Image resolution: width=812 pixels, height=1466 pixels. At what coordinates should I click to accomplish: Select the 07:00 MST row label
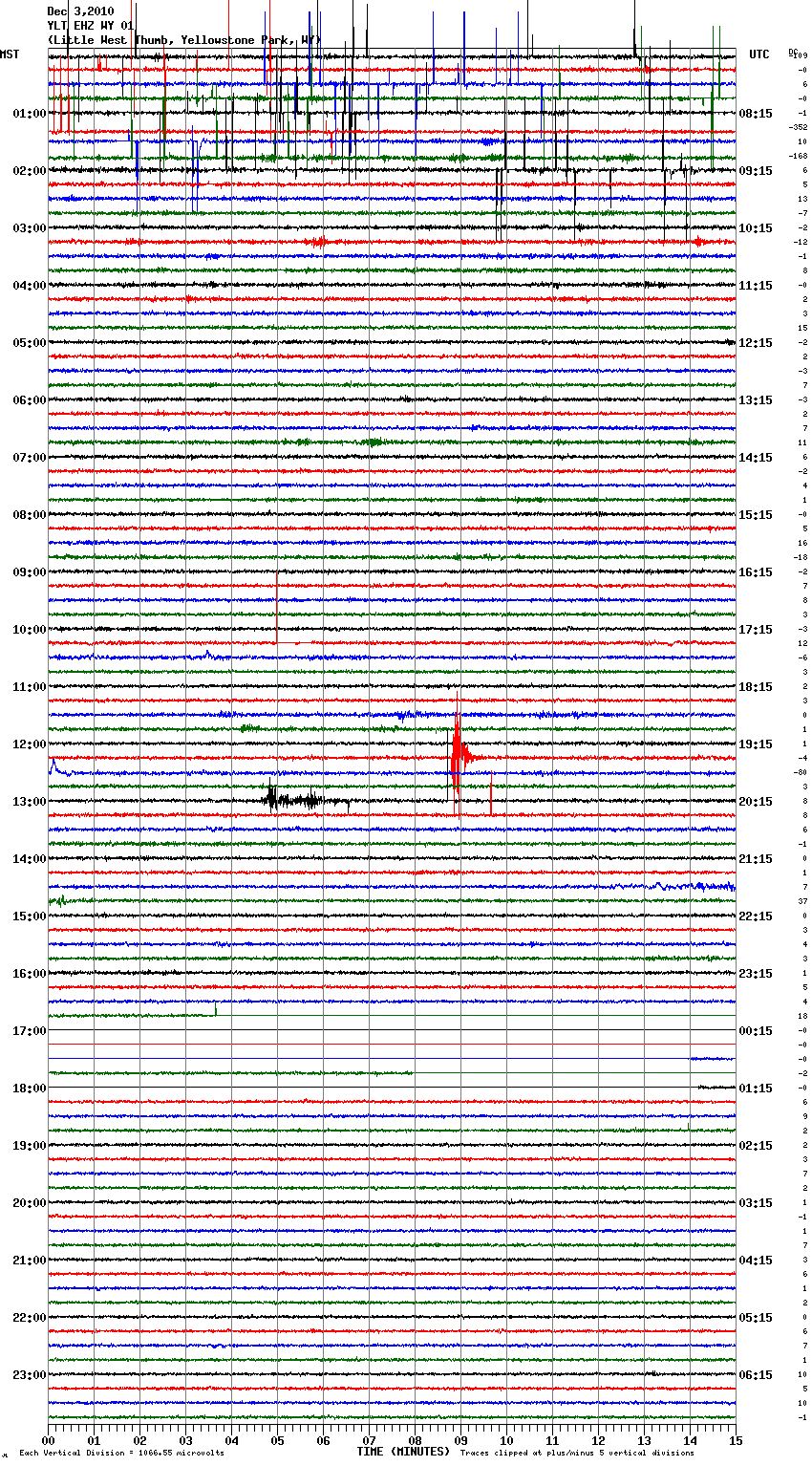coord(30,457)
